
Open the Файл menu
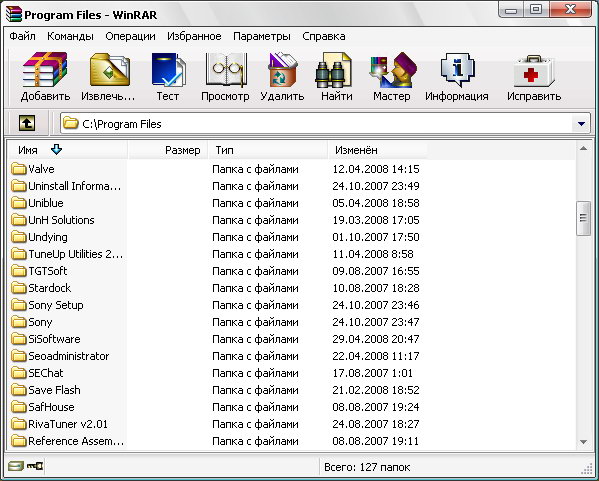point(23,36)
